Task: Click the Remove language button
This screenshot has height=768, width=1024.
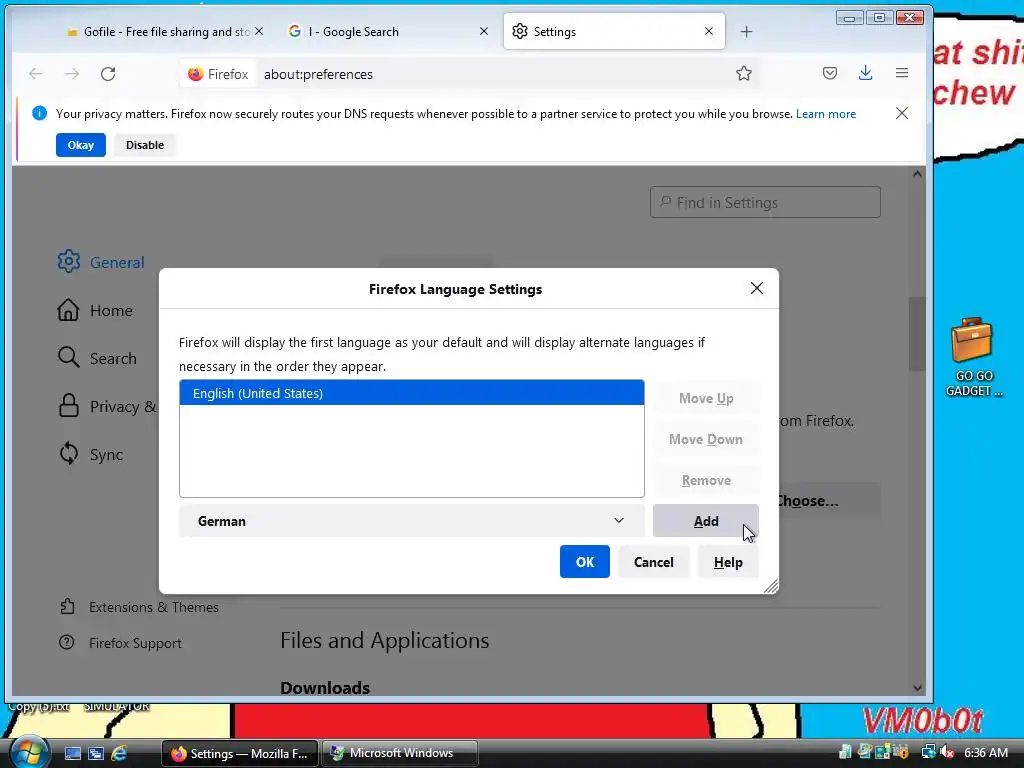Action: pos(705,480)
